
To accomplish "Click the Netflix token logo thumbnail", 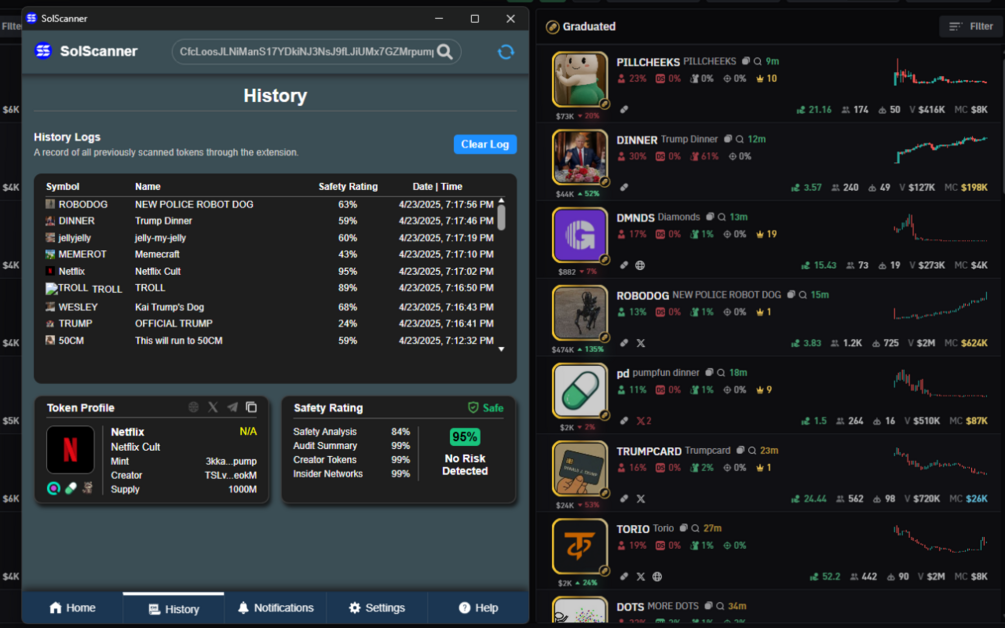I will 71,450.
